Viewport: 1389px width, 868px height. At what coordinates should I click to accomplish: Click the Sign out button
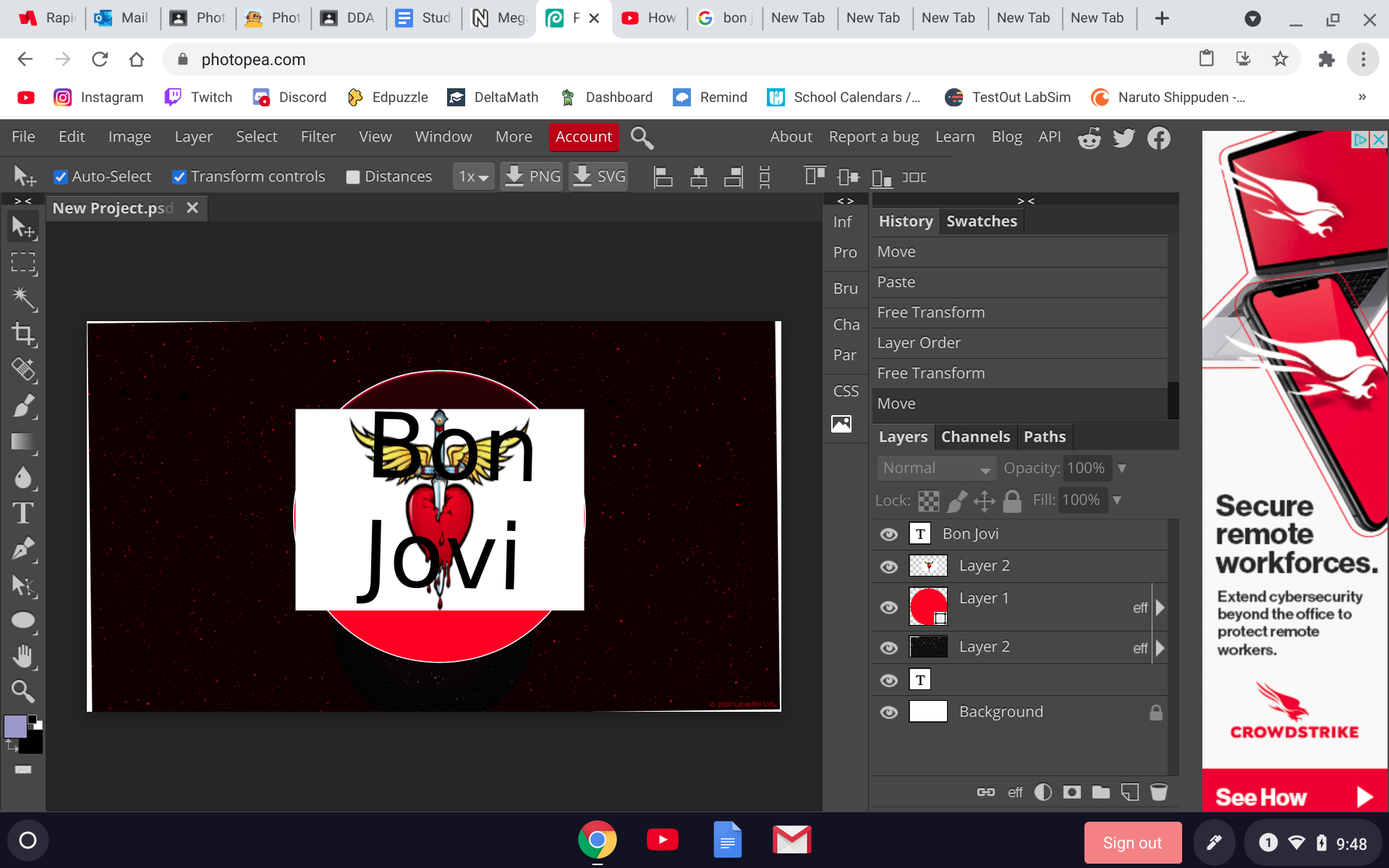click(1133, 843)
